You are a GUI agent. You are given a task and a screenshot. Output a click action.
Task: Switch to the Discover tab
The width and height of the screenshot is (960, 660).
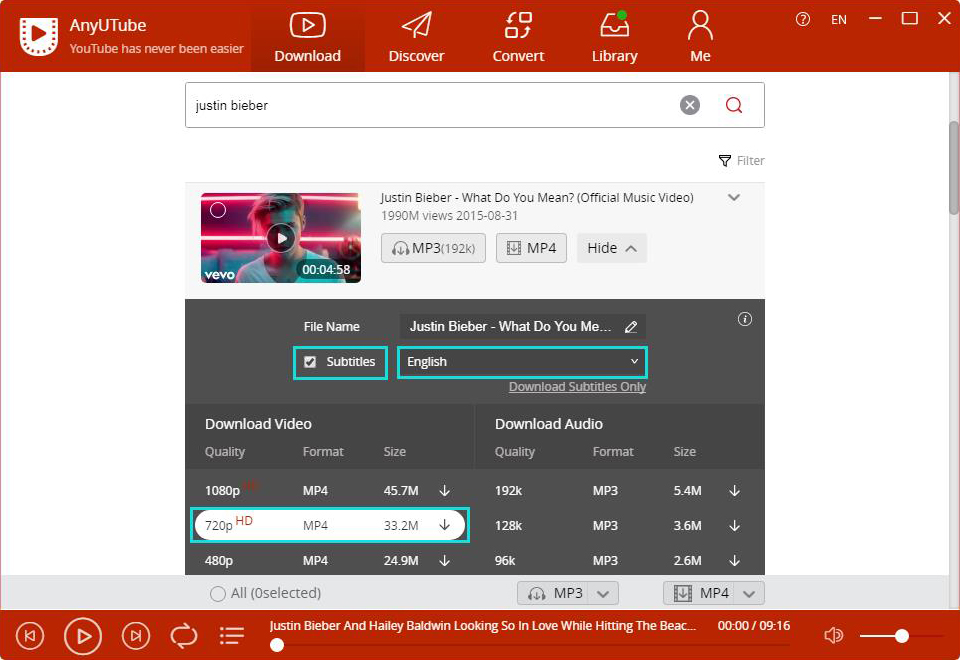[416, 37]
